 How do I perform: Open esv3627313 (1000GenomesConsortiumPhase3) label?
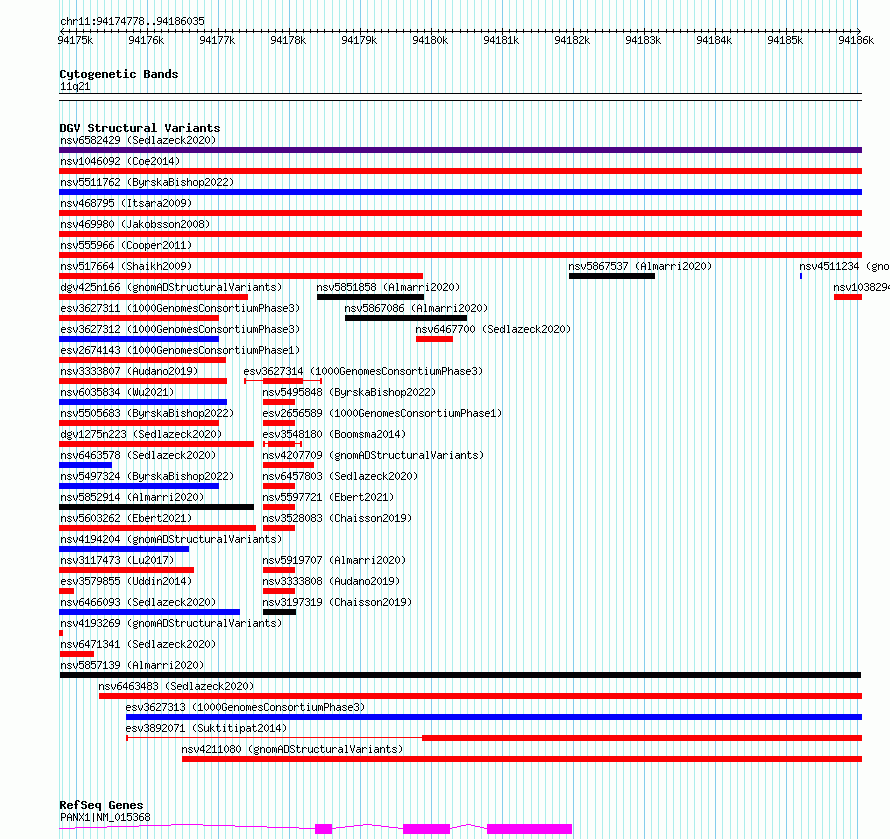tap(245, 707)
